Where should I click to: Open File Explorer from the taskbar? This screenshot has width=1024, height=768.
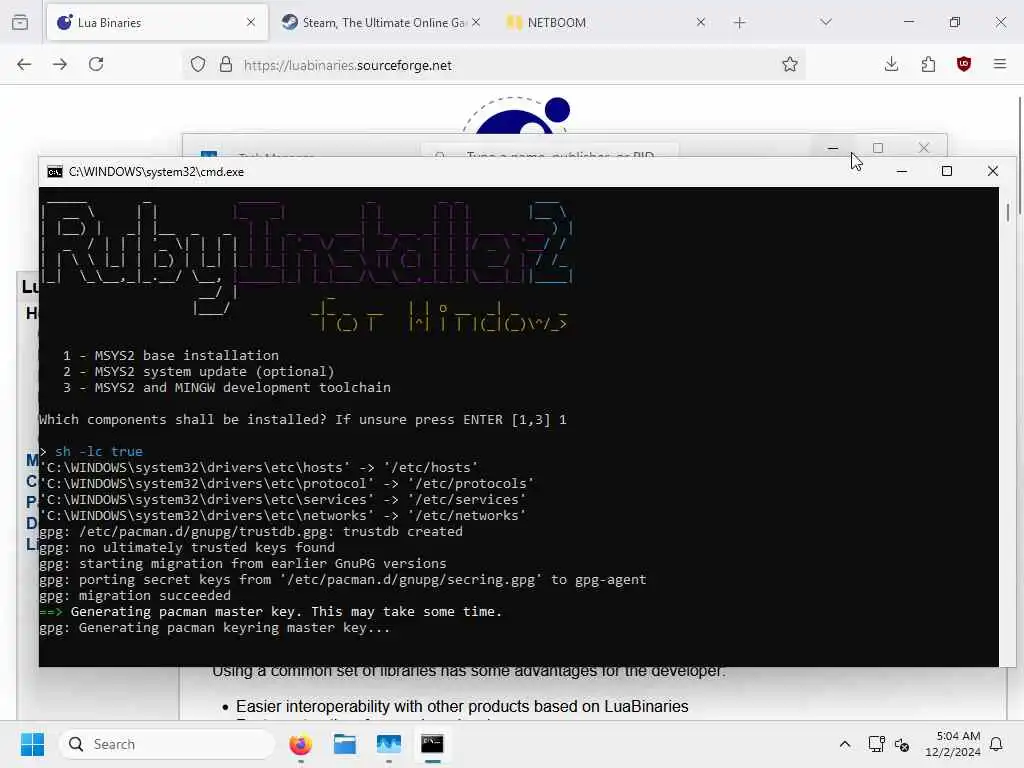click(345, 744)
